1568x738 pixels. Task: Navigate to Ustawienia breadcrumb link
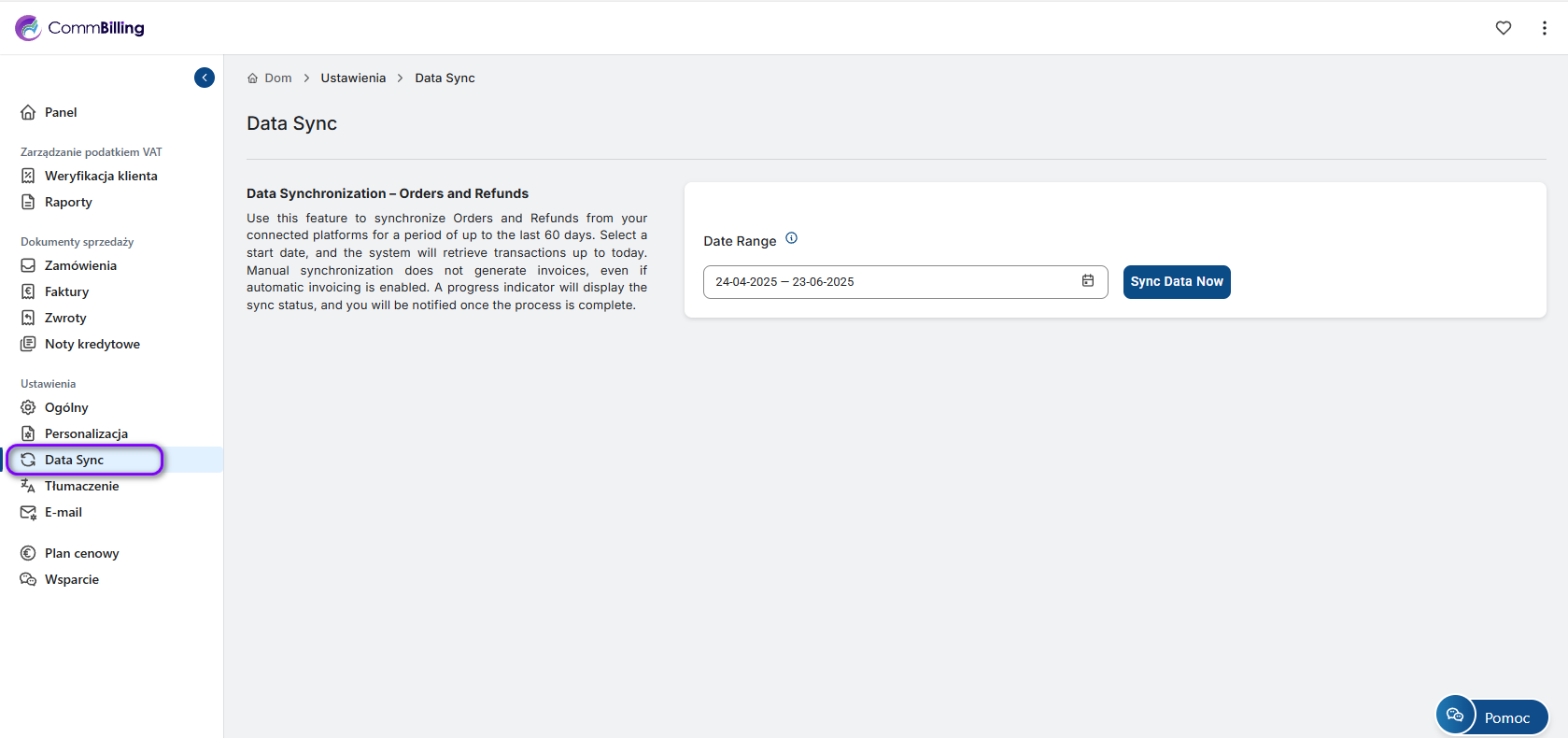pyautogui.click(x=353, y=78)
